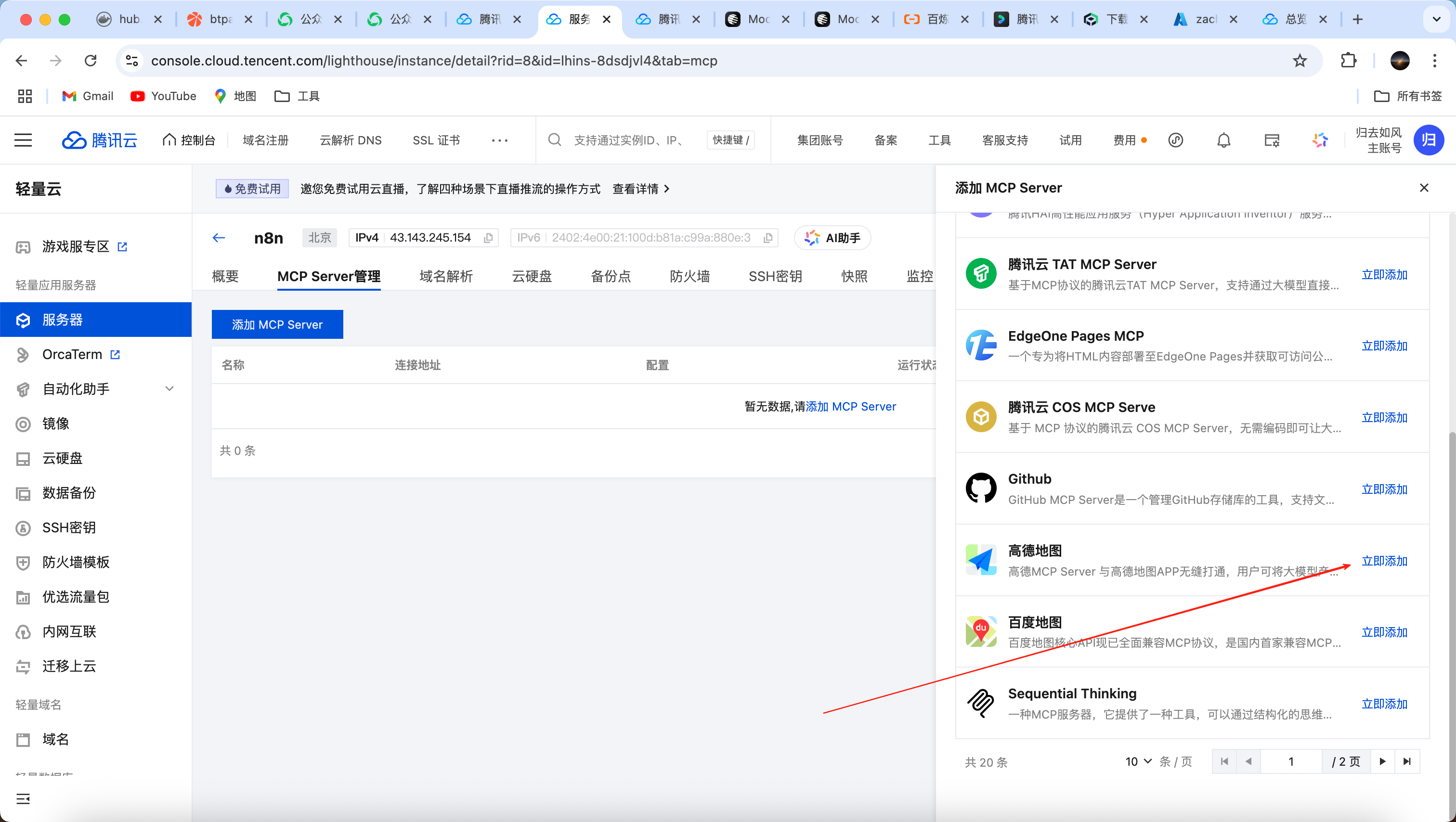Open 云解析 DNS in the top navigation
The width and height of the screenshot is (1456, 822).
point(351,140)
